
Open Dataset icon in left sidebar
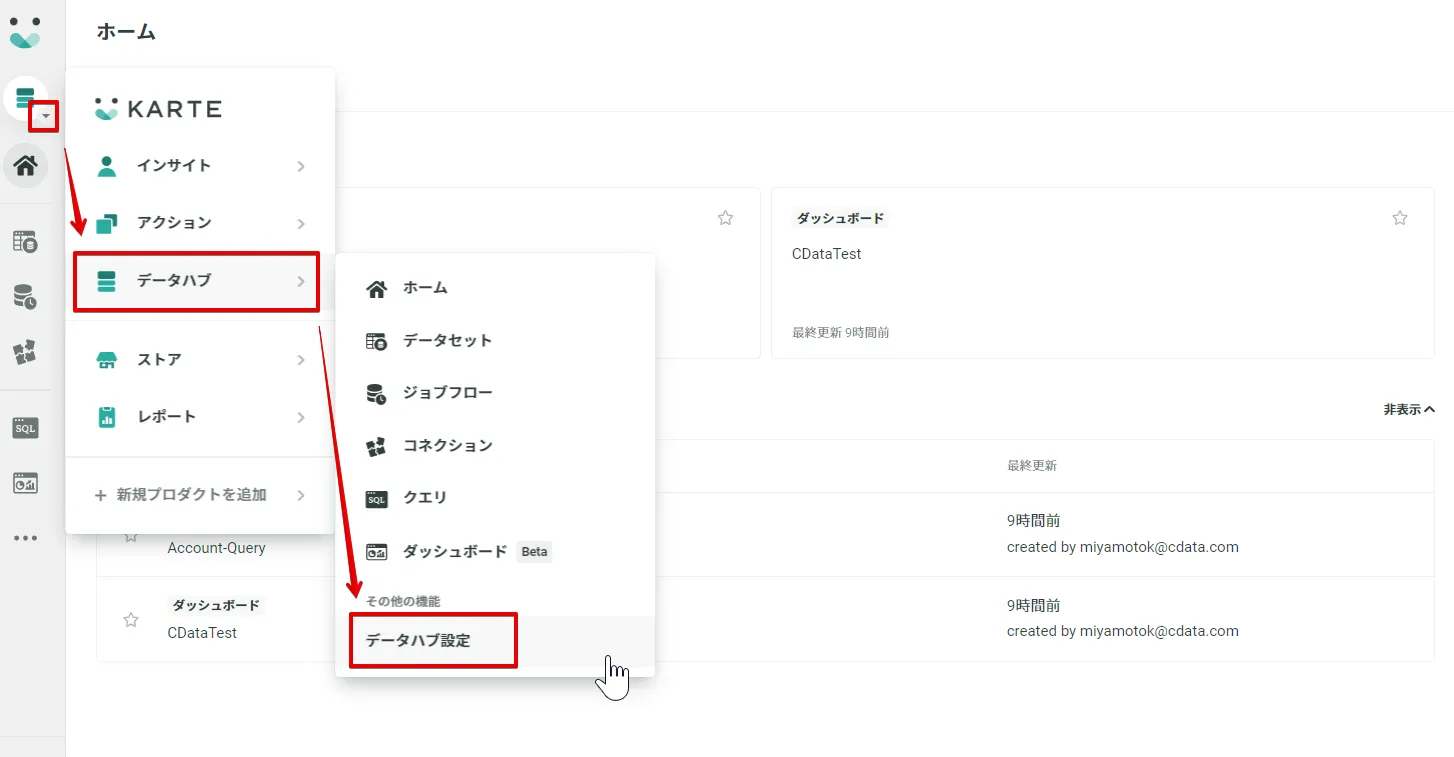point(25,241)
